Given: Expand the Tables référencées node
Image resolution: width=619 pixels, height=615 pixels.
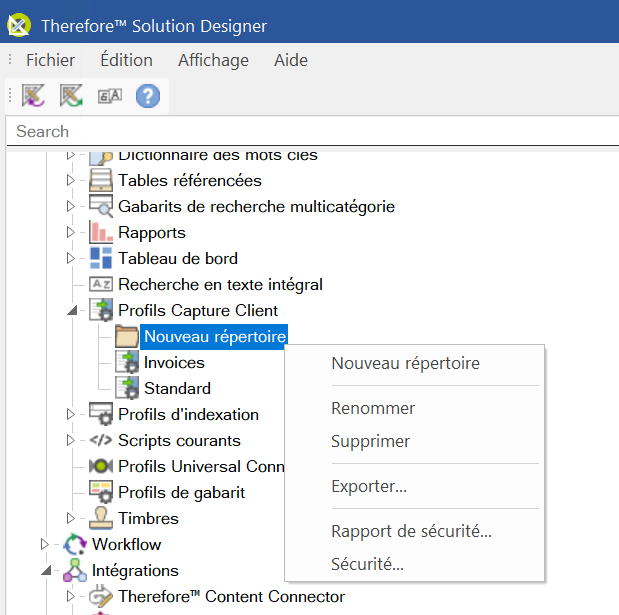Looking at the screenshot, I should (71, 181).
